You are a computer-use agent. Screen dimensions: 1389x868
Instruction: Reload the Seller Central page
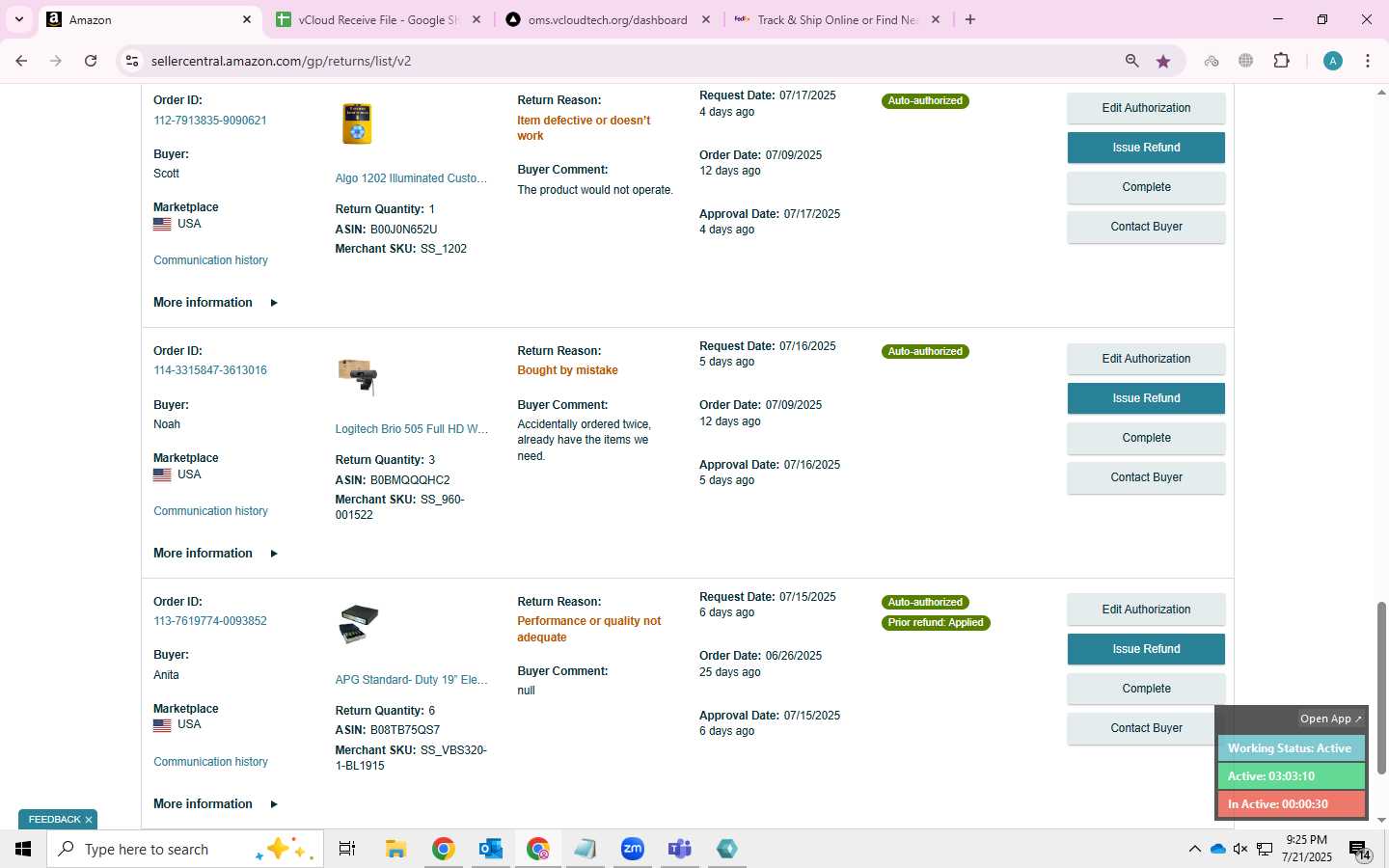pyautogui.click(x=91, y=61)
